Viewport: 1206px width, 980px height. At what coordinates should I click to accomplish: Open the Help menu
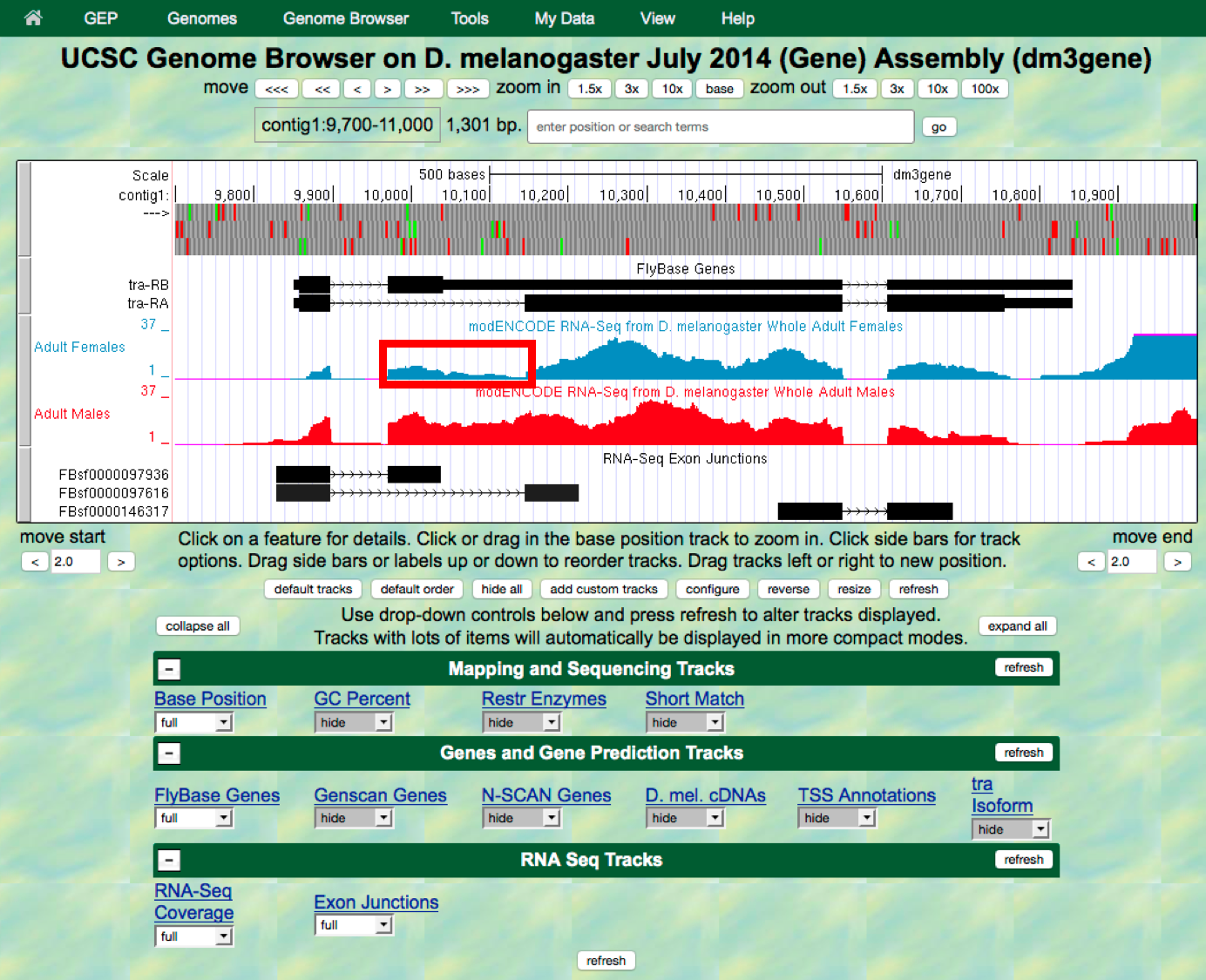pos(738,18)
